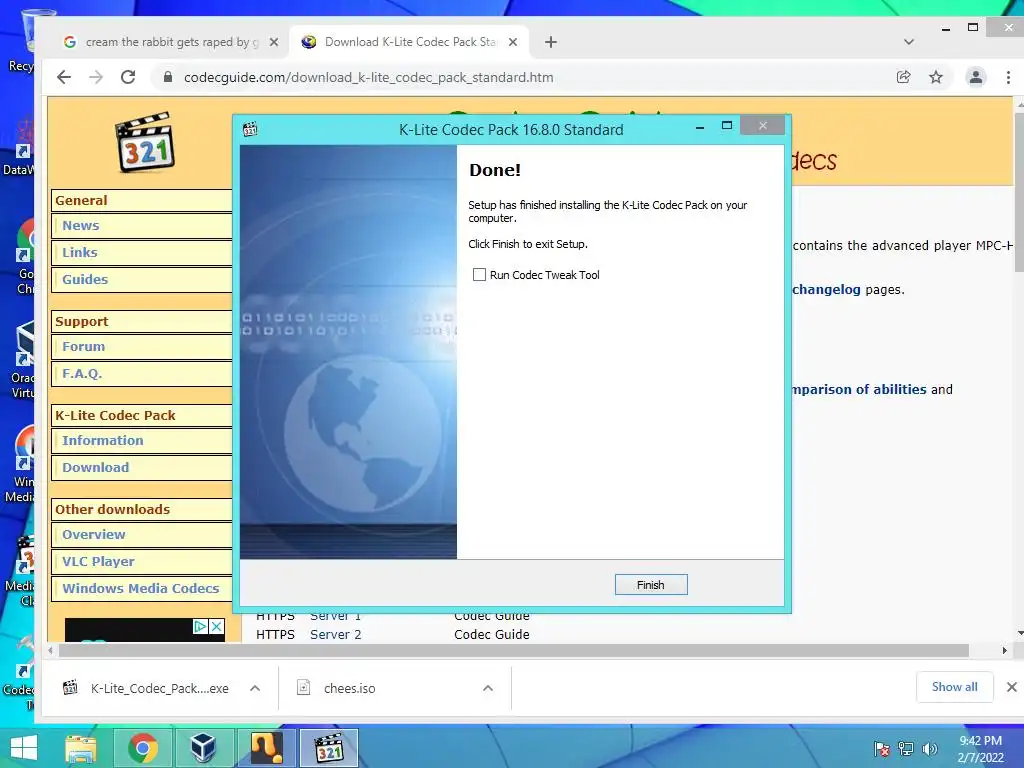Image resolution: width=1024 pixels, height=768 pixels.
Task: Open the Overview link under Other downloads
Action: click(93, 534)
